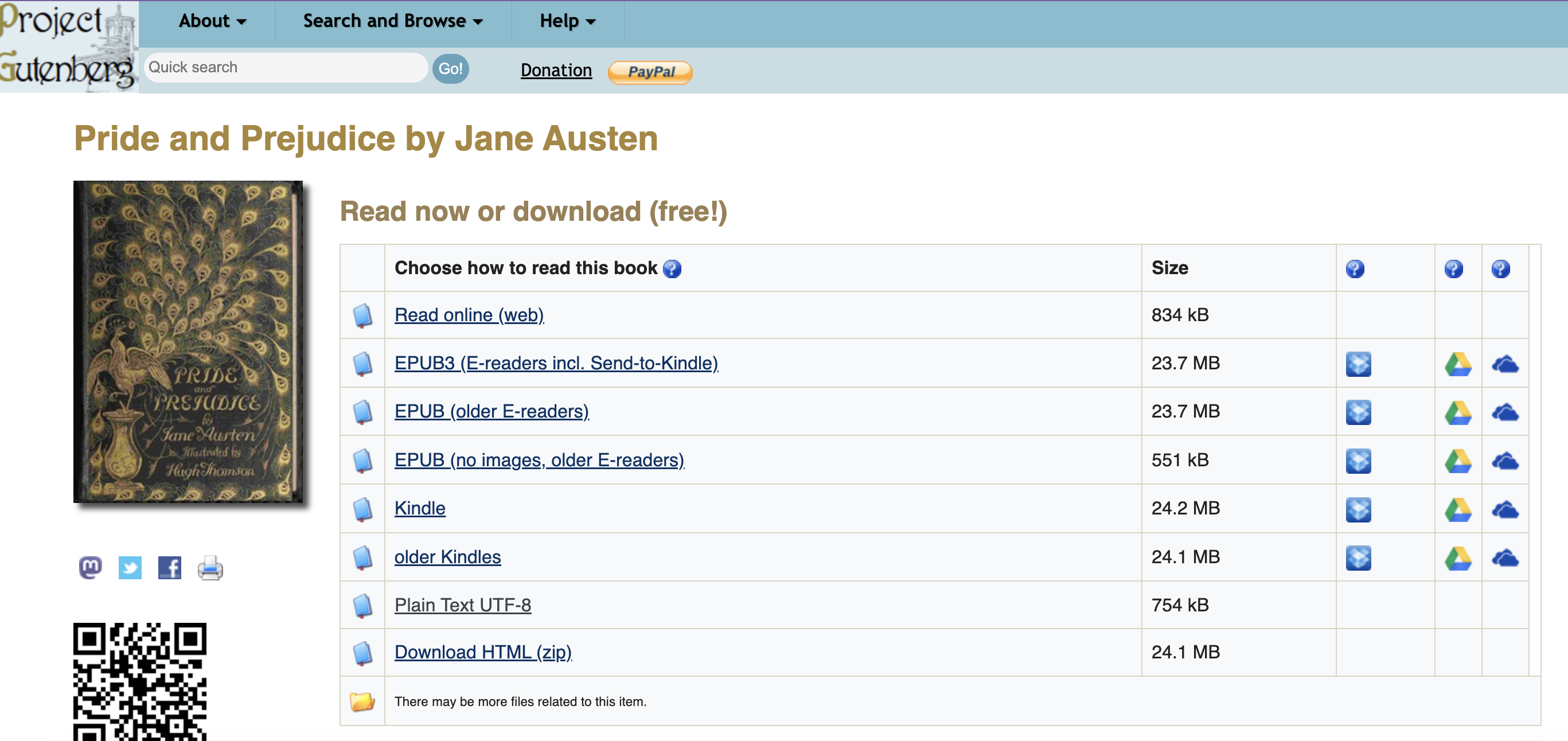Share book via Facebook icon
This screenshot has height=741, width=1568.
(x=169, y=567)
